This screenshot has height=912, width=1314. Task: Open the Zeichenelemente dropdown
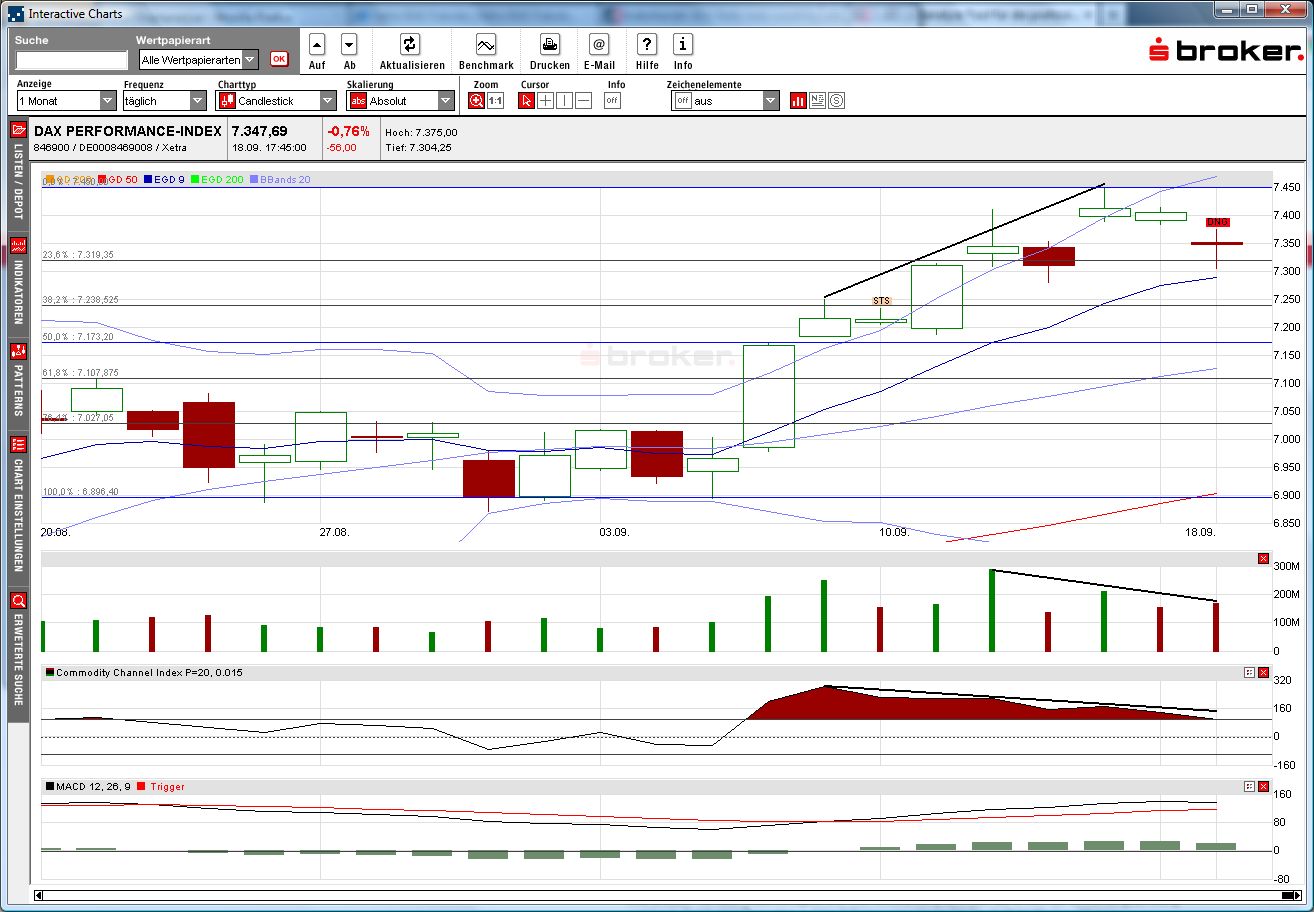click(x=725, y=101)
